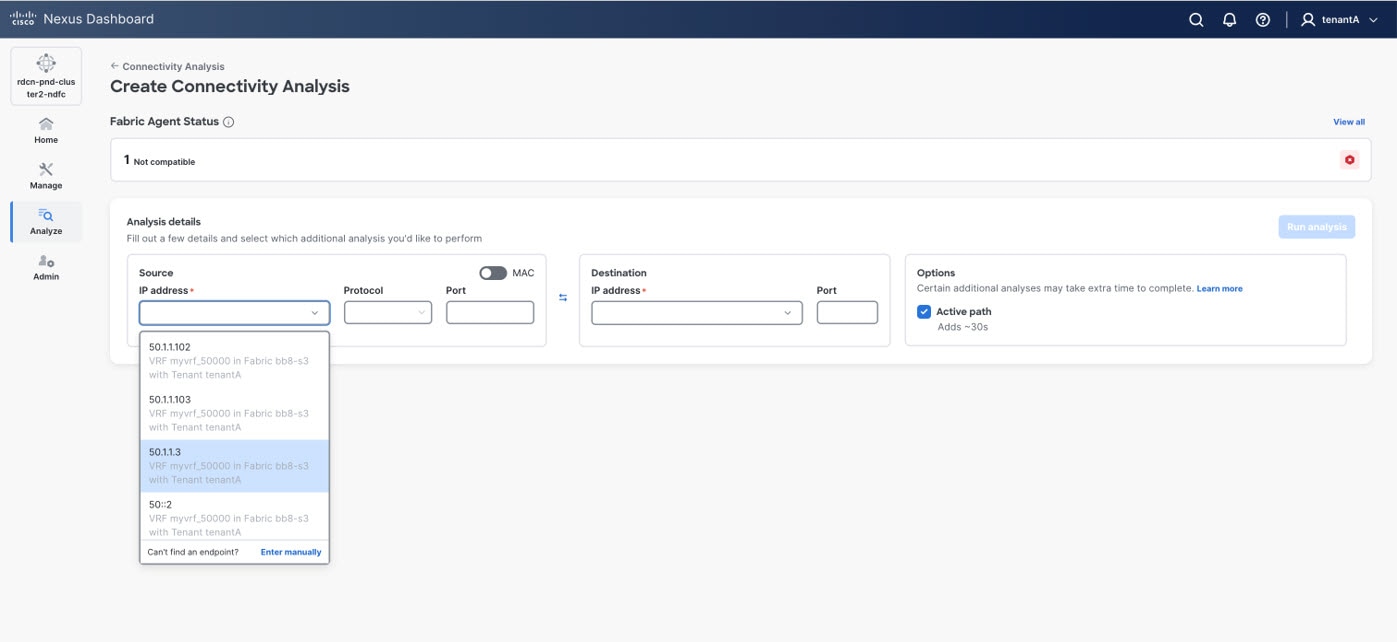
Task: Open the search icon in top bar
Action: click(1196, 20)
